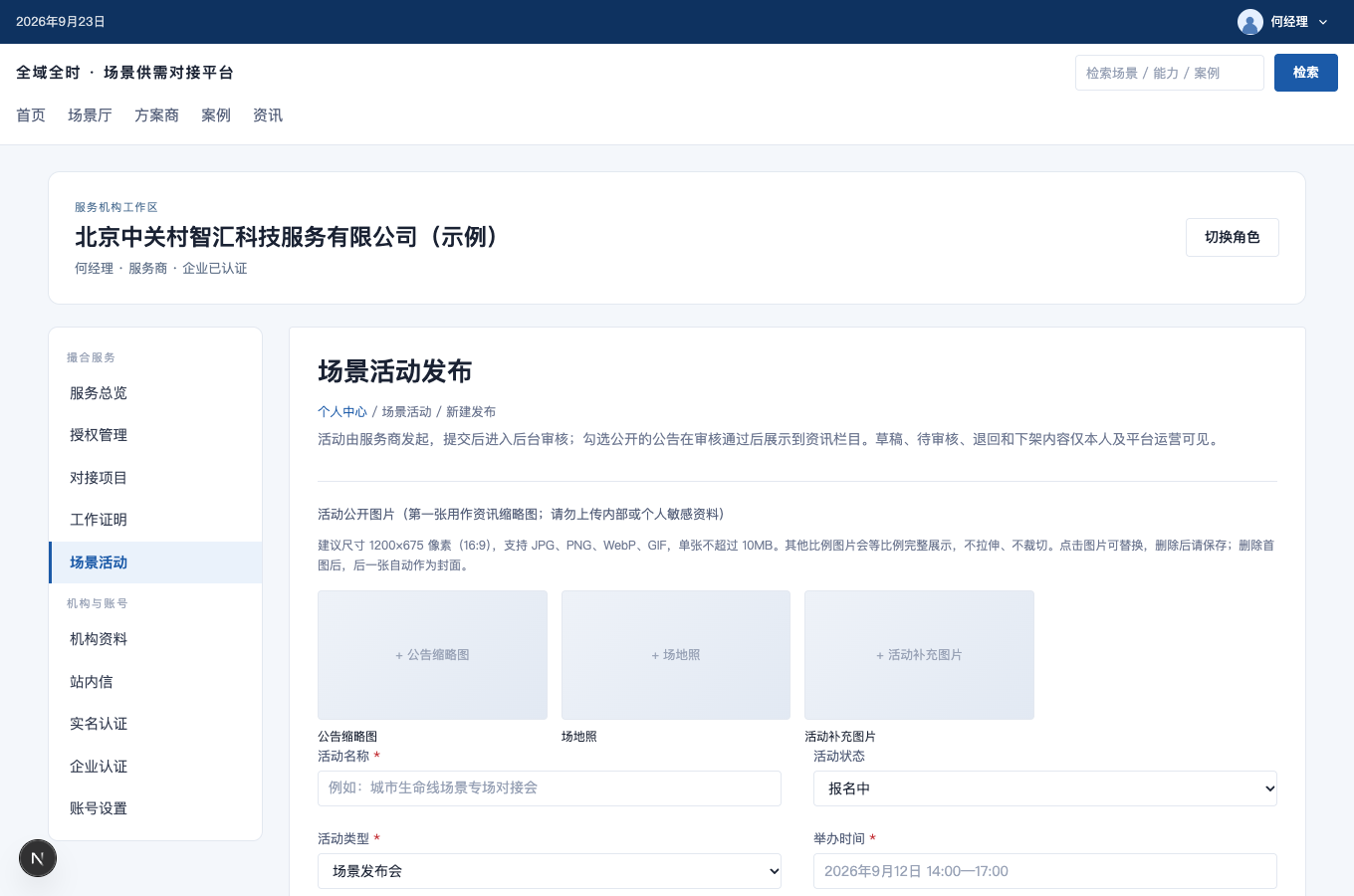Go to 首页 in the top navigation
1354x896 pixels.
(x=31, y=115)
